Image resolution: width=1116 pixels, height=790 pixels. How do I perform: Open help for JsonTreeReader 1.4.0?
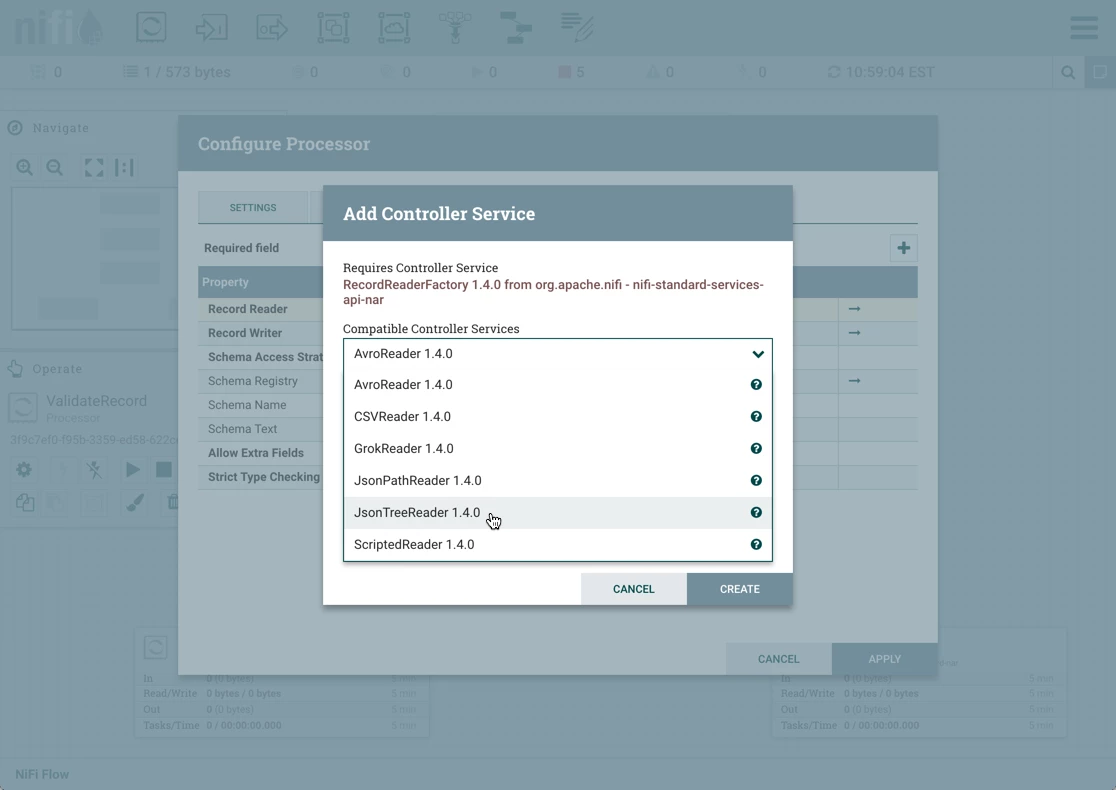[756, 512]
